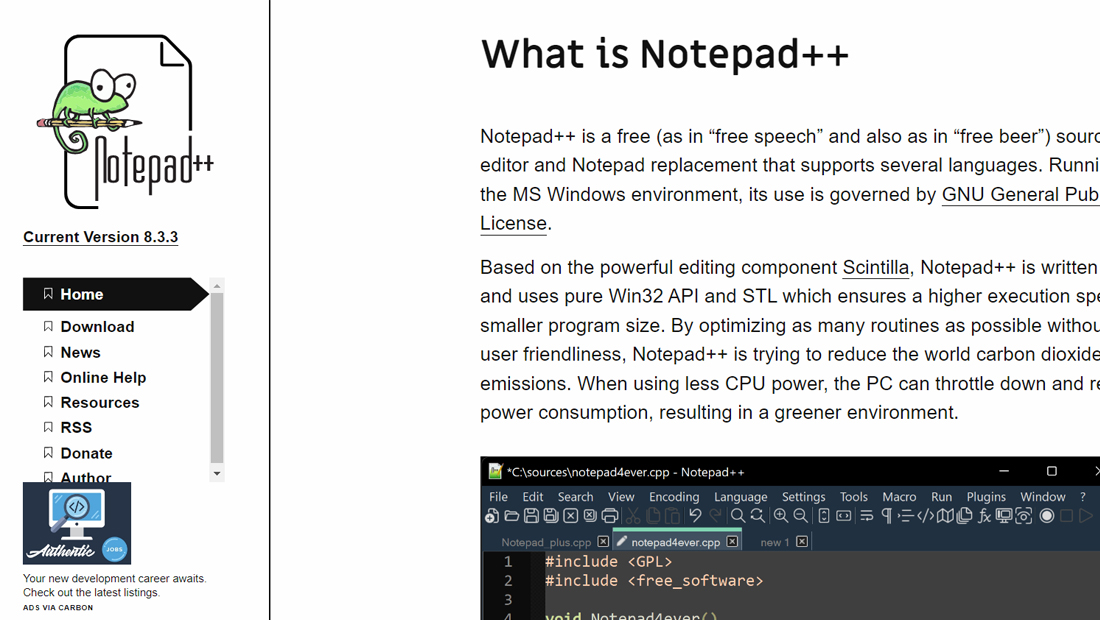Image resolution: width=1100 pixels, height=620 pixels.
Task: Open the Settings menu
Action: tap(803, 497)
